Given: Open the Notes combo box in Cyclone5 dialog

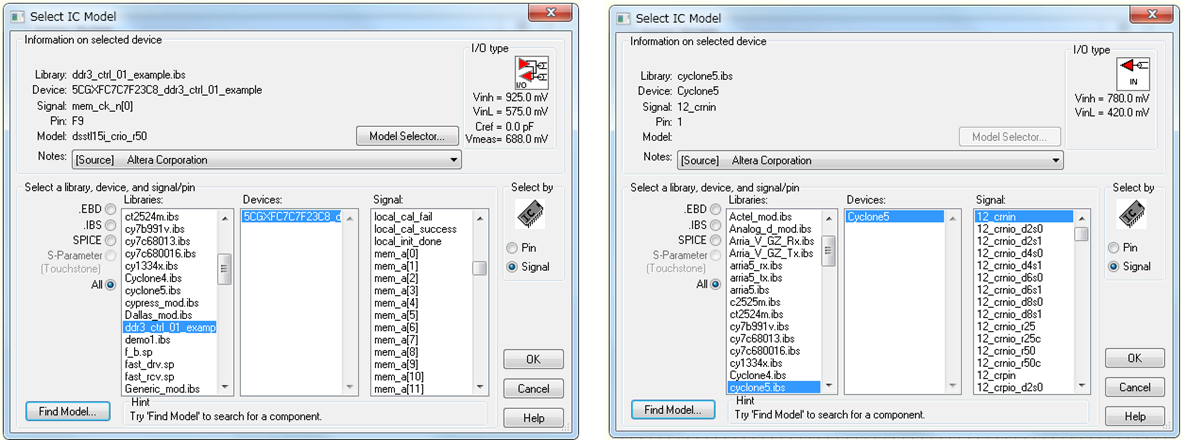Looking at the screenshot, I should pyautogui.click(x=1055, y=160).
